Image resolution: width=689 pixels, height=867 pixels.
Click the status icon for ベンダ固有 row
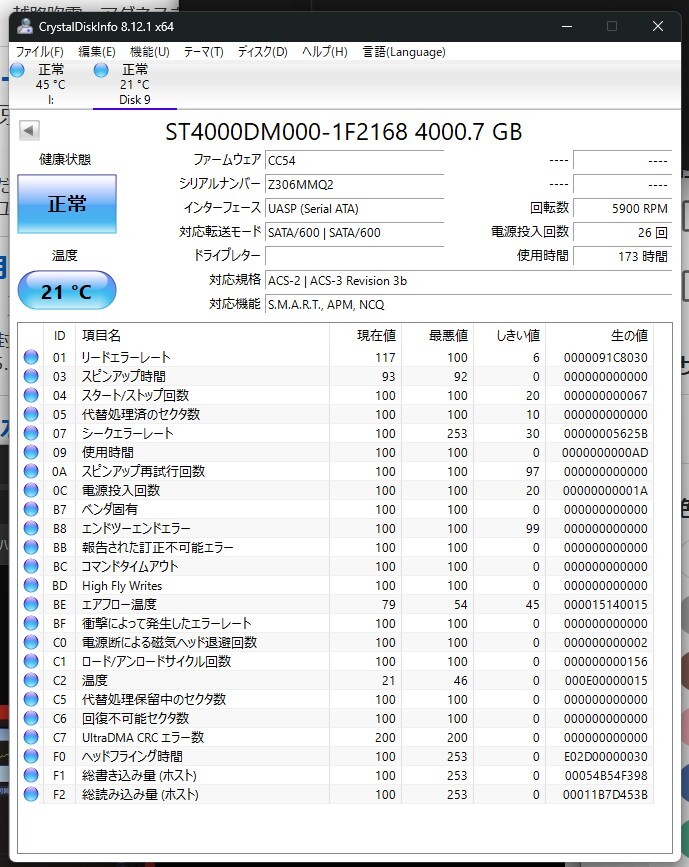click(31, 509)
